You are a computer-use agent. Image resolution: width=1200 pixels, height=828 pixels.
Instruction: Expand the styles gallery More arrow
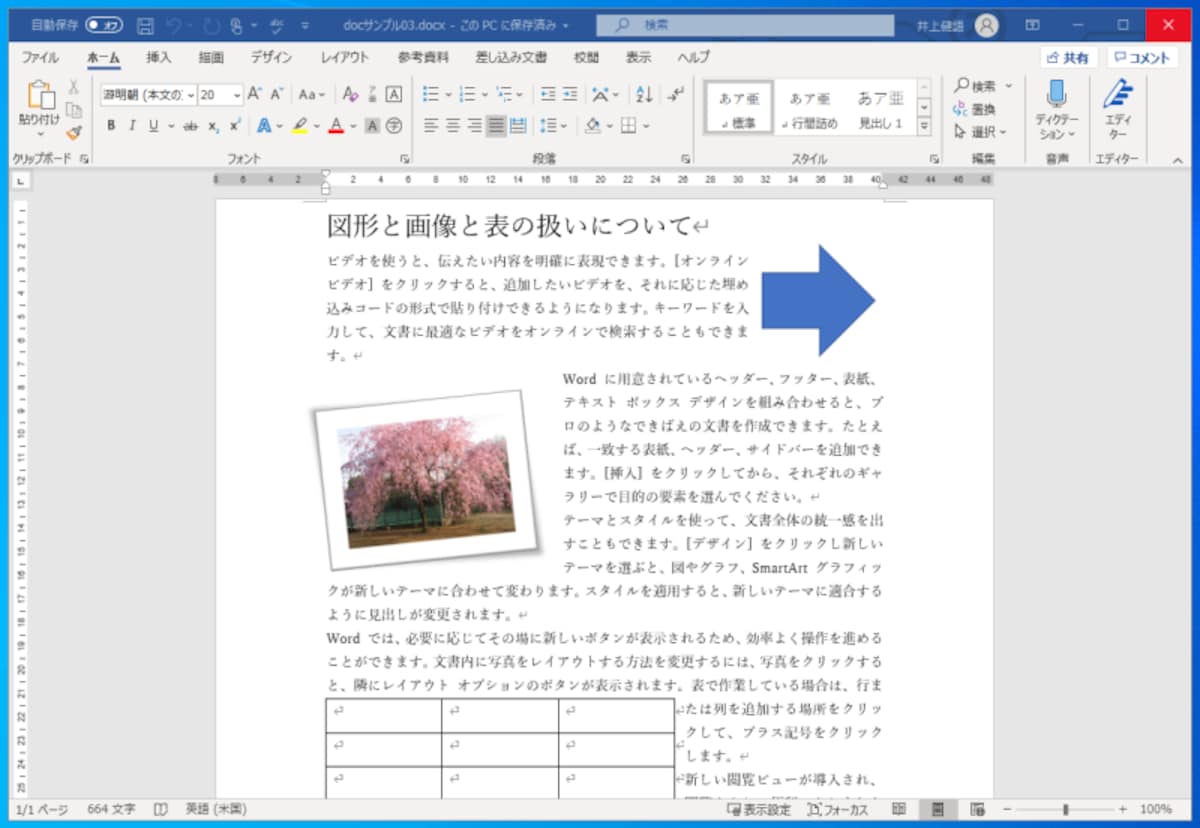point(924,127)
